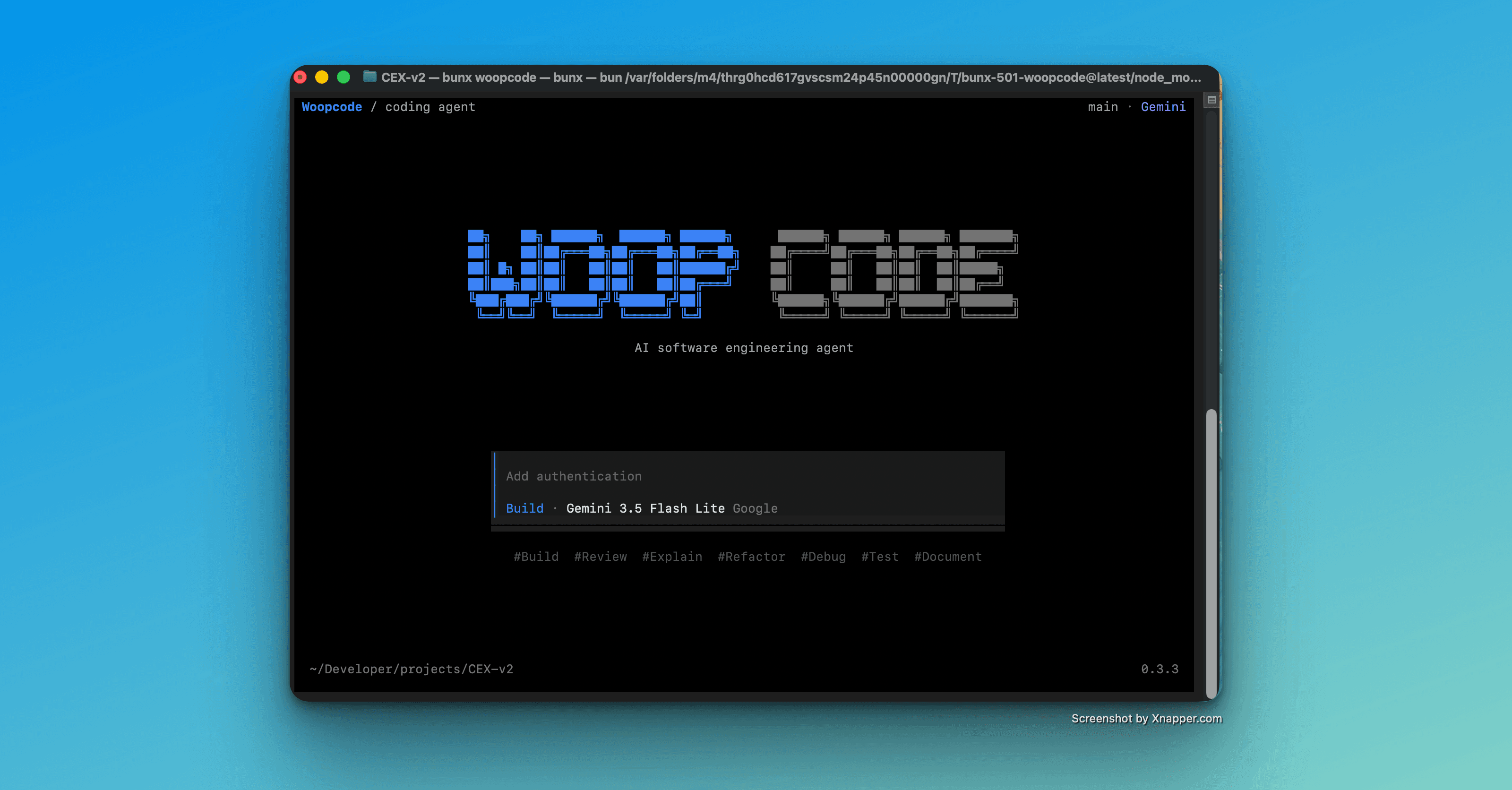Close the terminal window with the red button
Viewport: 1512px width, 790px height.
[x=300, y=77]
